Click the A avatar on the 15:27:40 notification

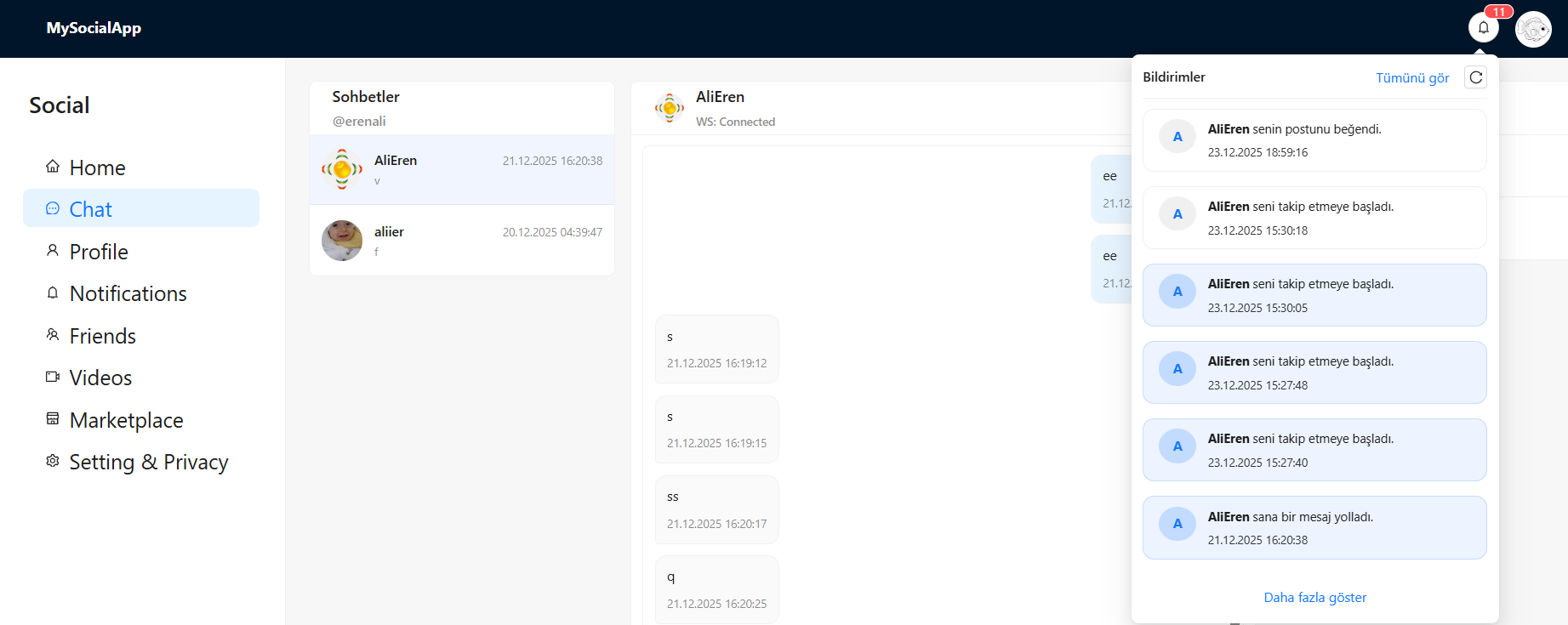click(1177, 446)
